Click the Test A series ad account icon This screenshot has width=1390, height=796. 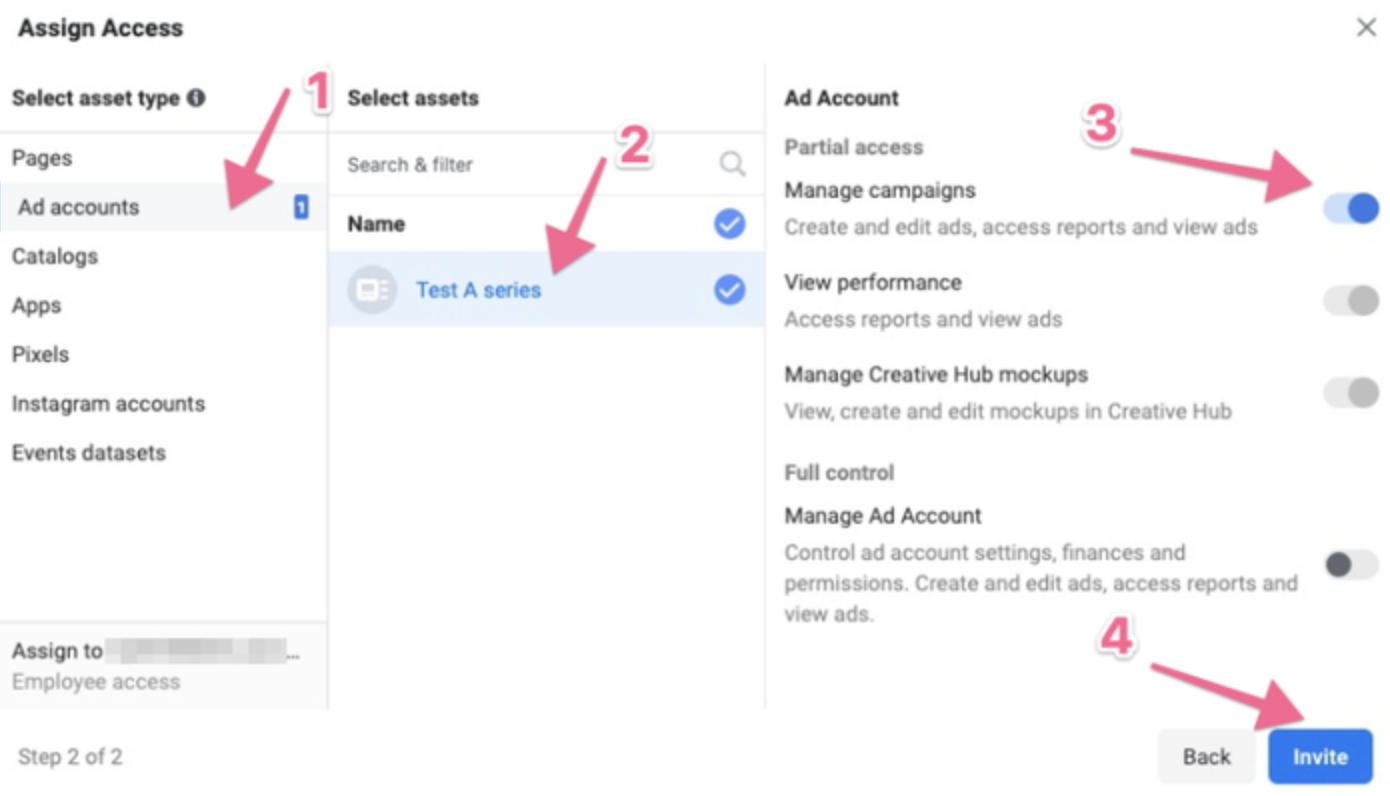[x=372, y=290]
